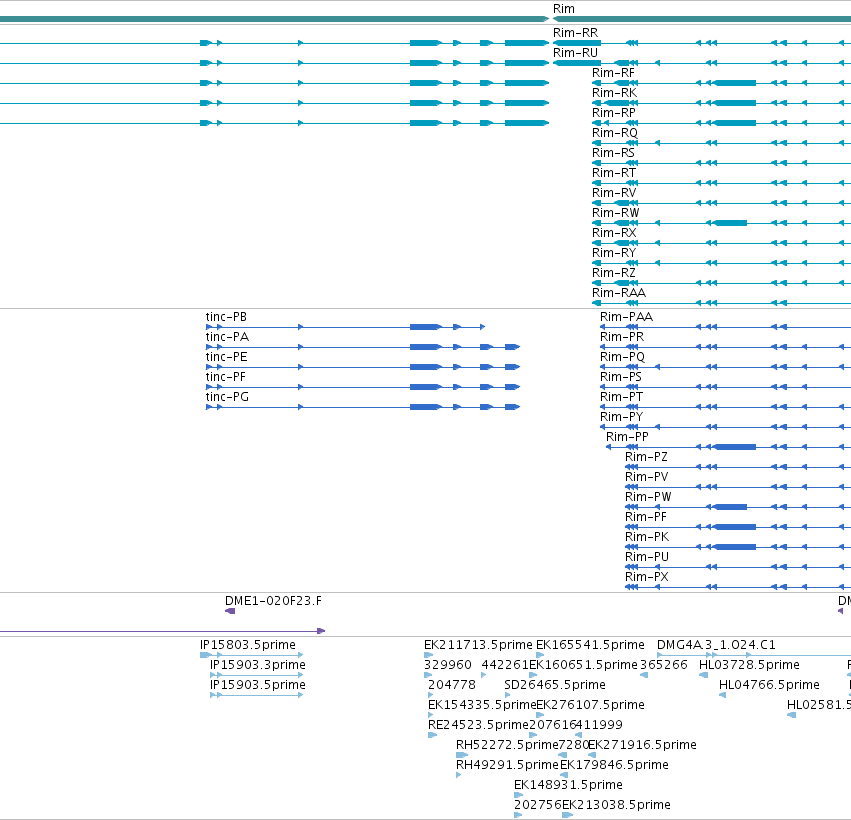
Task: Select the Rim gene label
Action: tap(563, 9)
